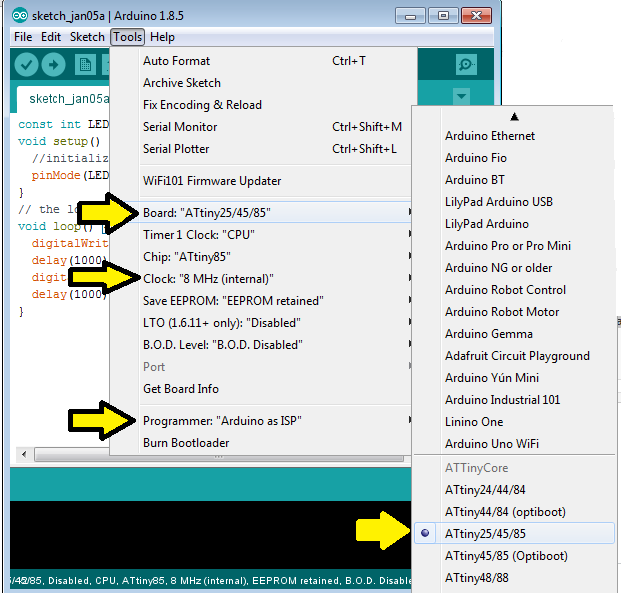
Task: Click the Arduino logo in title bar
Action: point(20,16)
